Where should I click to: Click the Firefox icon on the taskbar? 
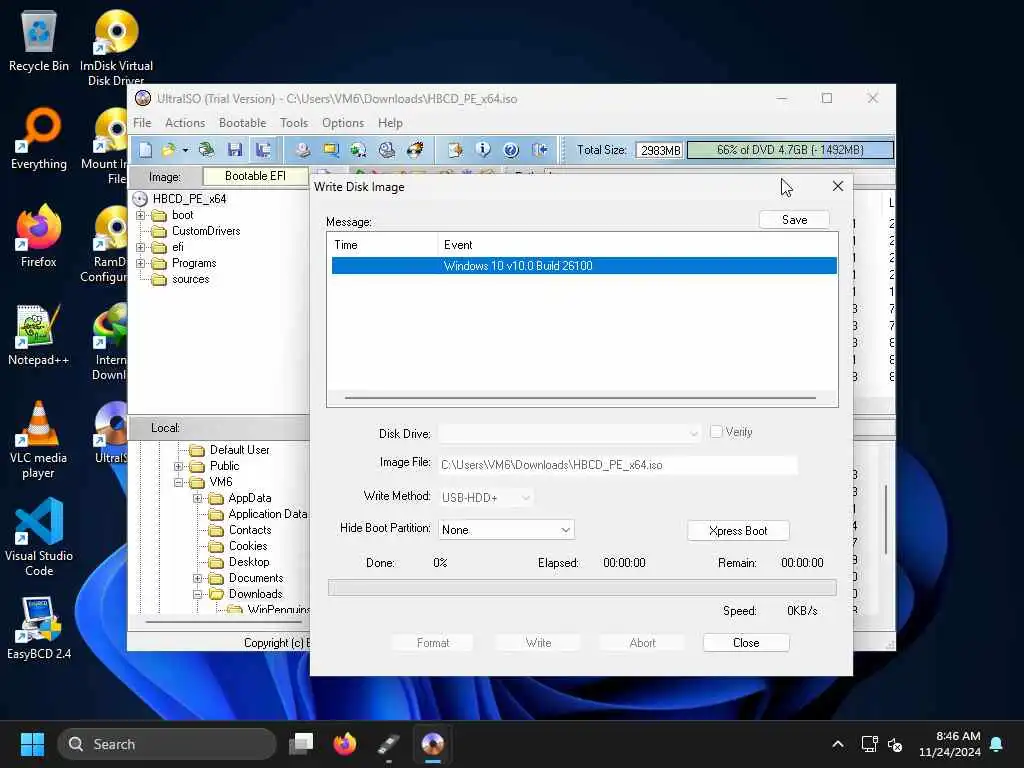345,744
